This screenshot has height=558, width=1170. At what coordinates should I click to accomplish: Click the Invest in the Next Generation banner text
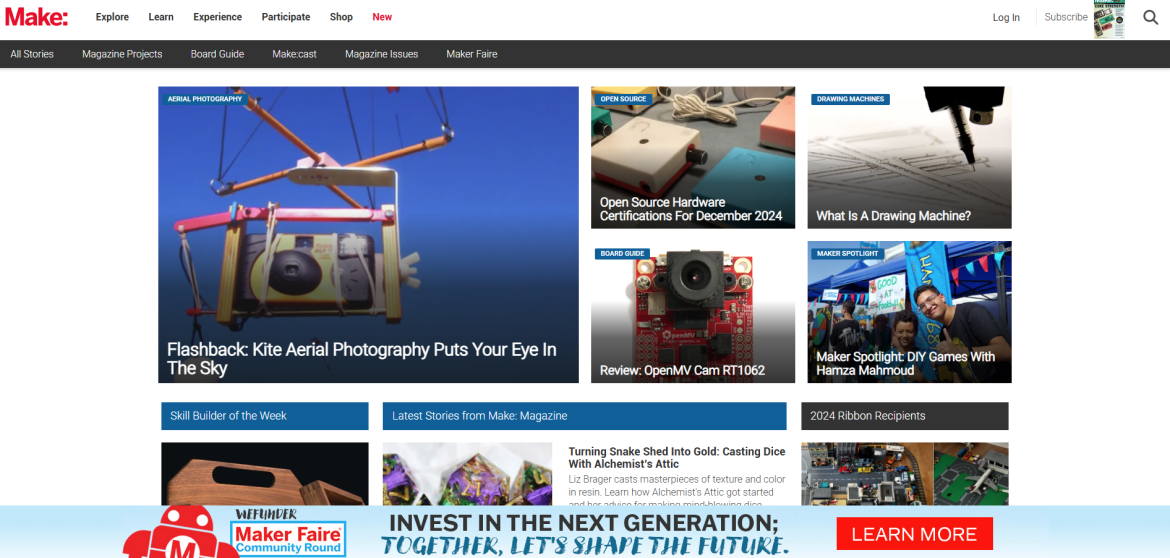click(585, 533)
